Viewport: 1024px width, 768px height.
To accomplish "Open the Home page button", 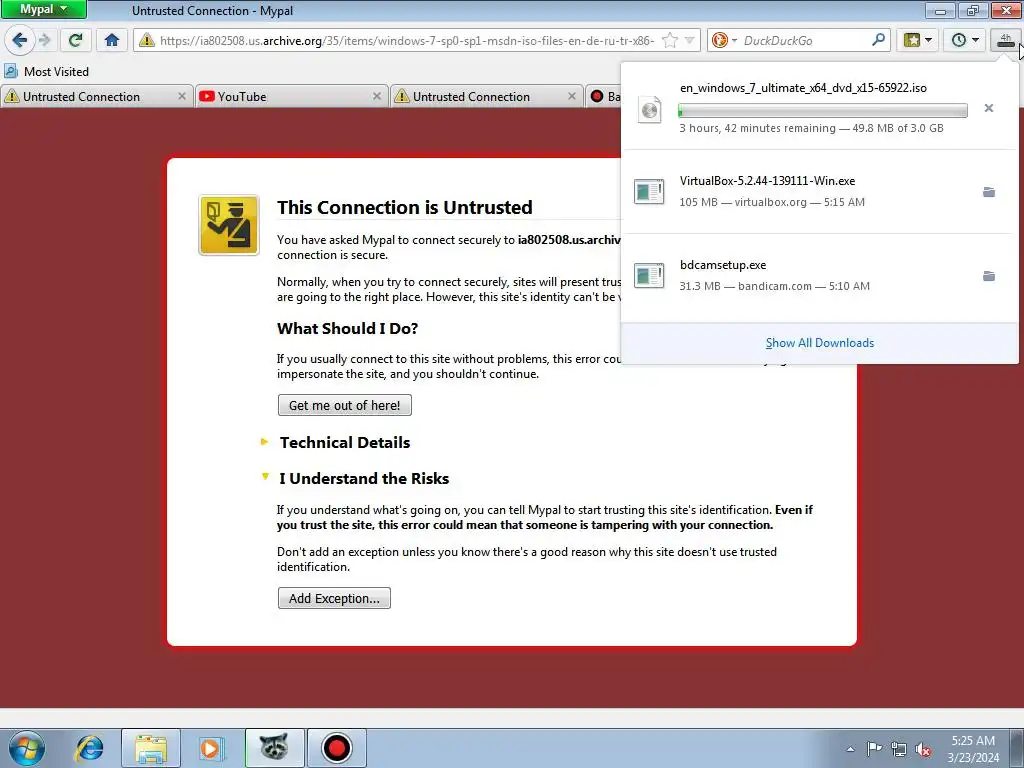I will (x=112, y=40).
